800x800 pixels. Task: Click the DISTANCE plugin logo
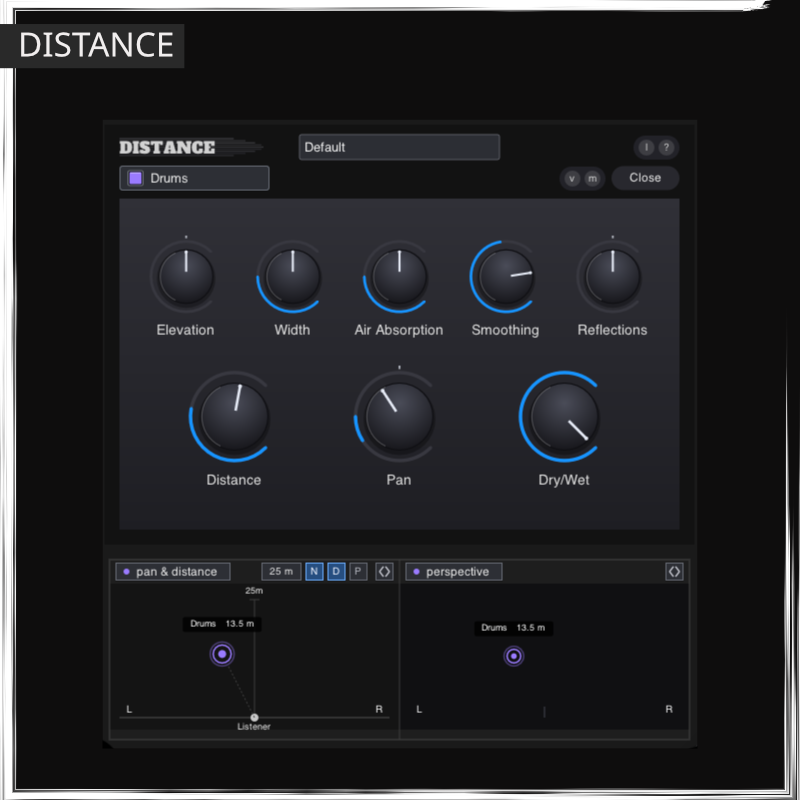[x=191, y=147]
